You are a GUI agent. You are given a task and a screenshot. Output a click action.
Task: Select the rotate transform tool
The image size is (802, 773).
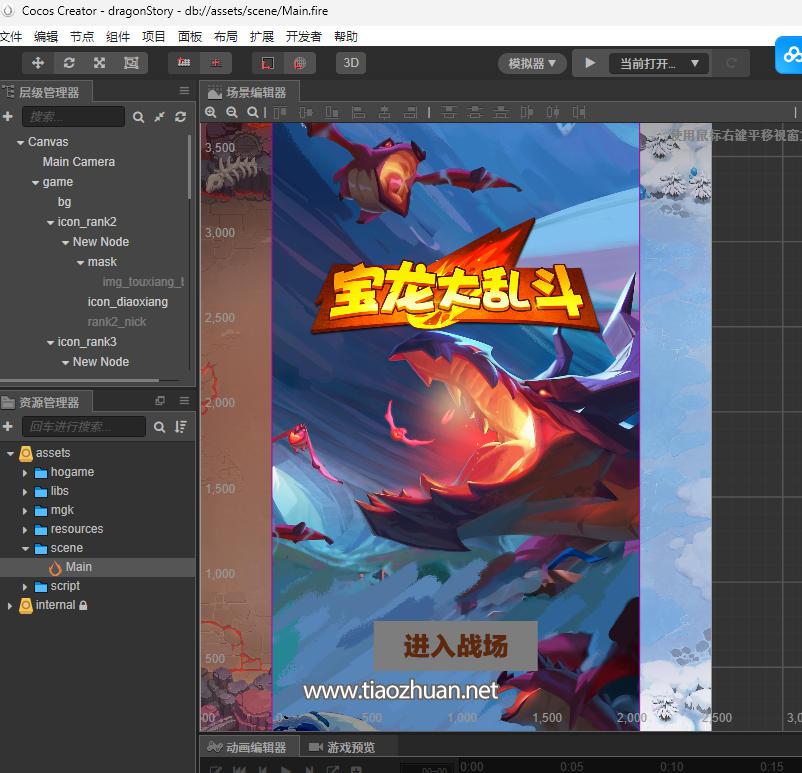[x=69, y=63]
